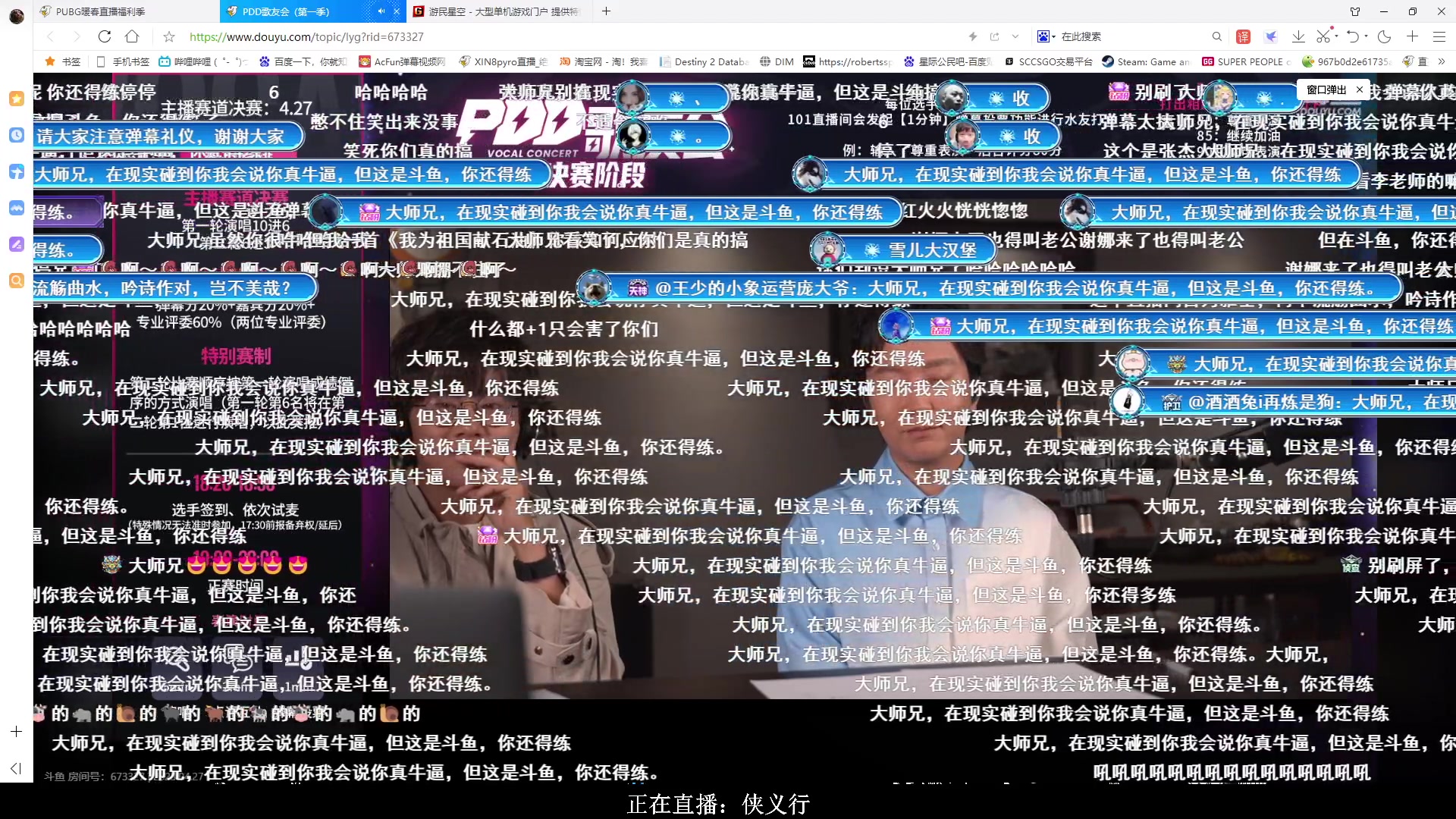Open the browser skin shirt icon

(1355, 11)
